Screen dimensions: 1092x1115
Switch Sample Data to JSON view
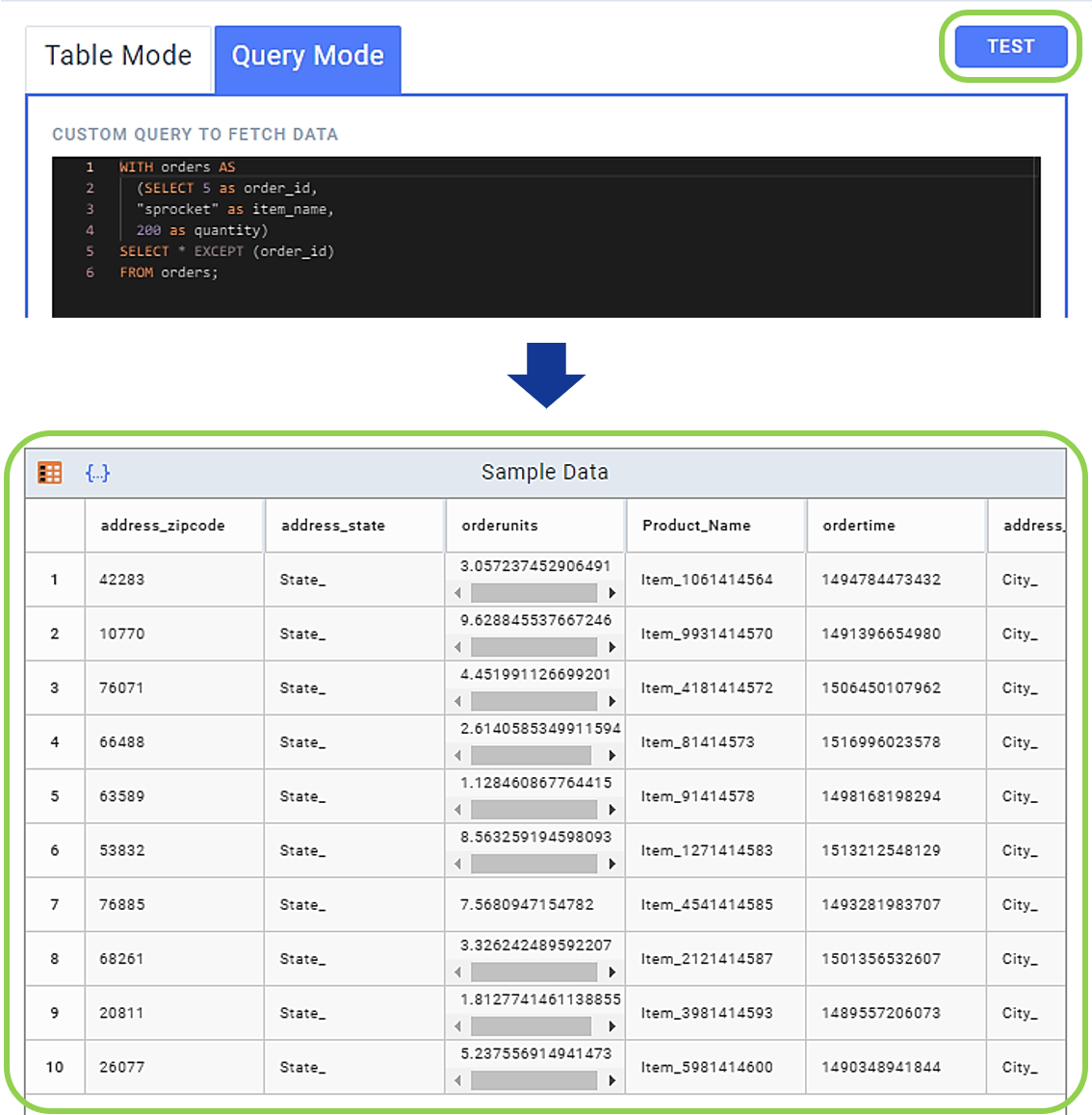(97, 473)
